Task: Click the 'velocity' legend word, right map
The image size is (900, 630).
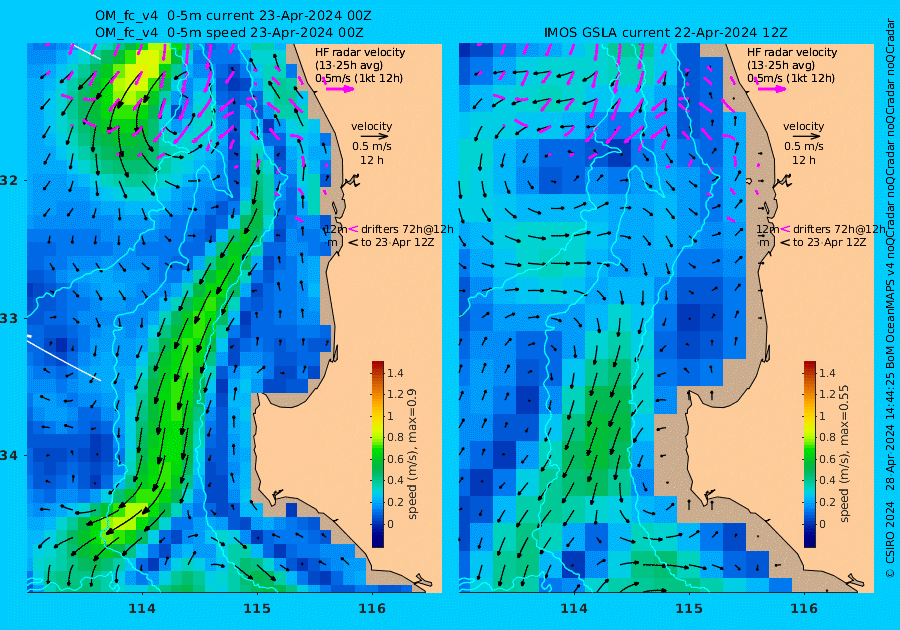Action: pos(804,126)
